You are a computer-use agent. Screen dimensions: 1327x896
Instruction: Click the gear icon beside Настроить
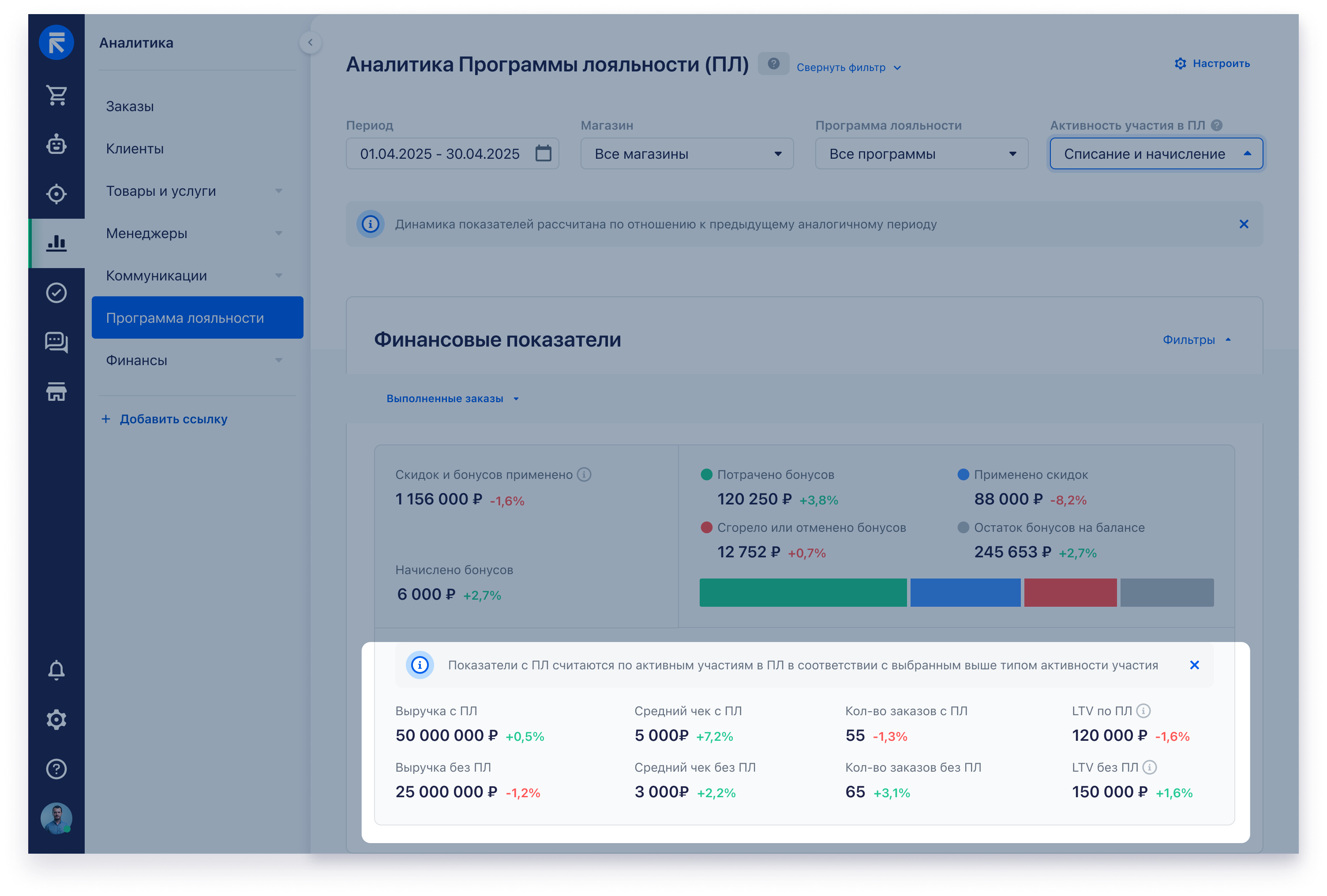[x=1180, y=63]
